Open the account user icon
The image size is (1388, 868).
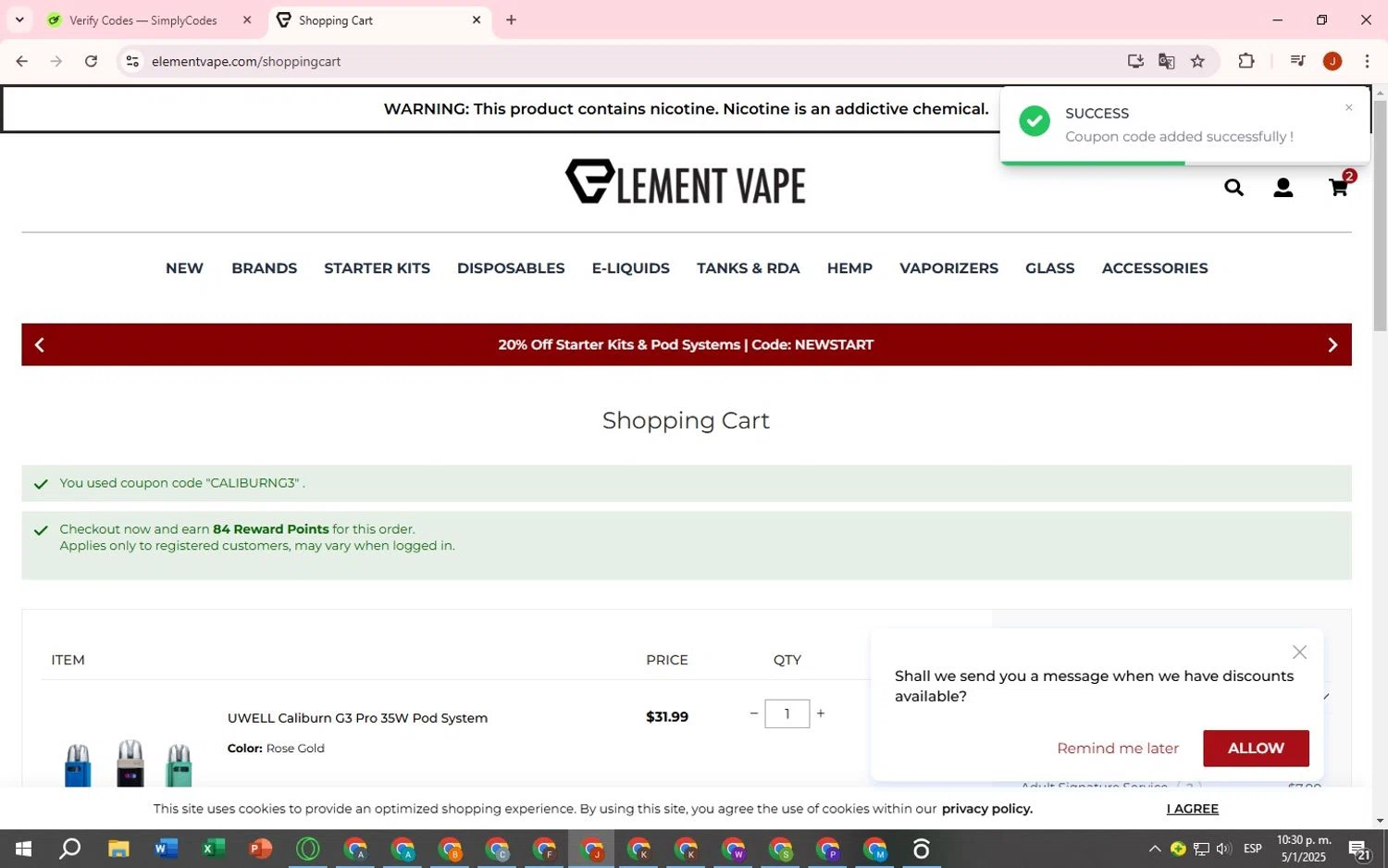(1283, 188)
